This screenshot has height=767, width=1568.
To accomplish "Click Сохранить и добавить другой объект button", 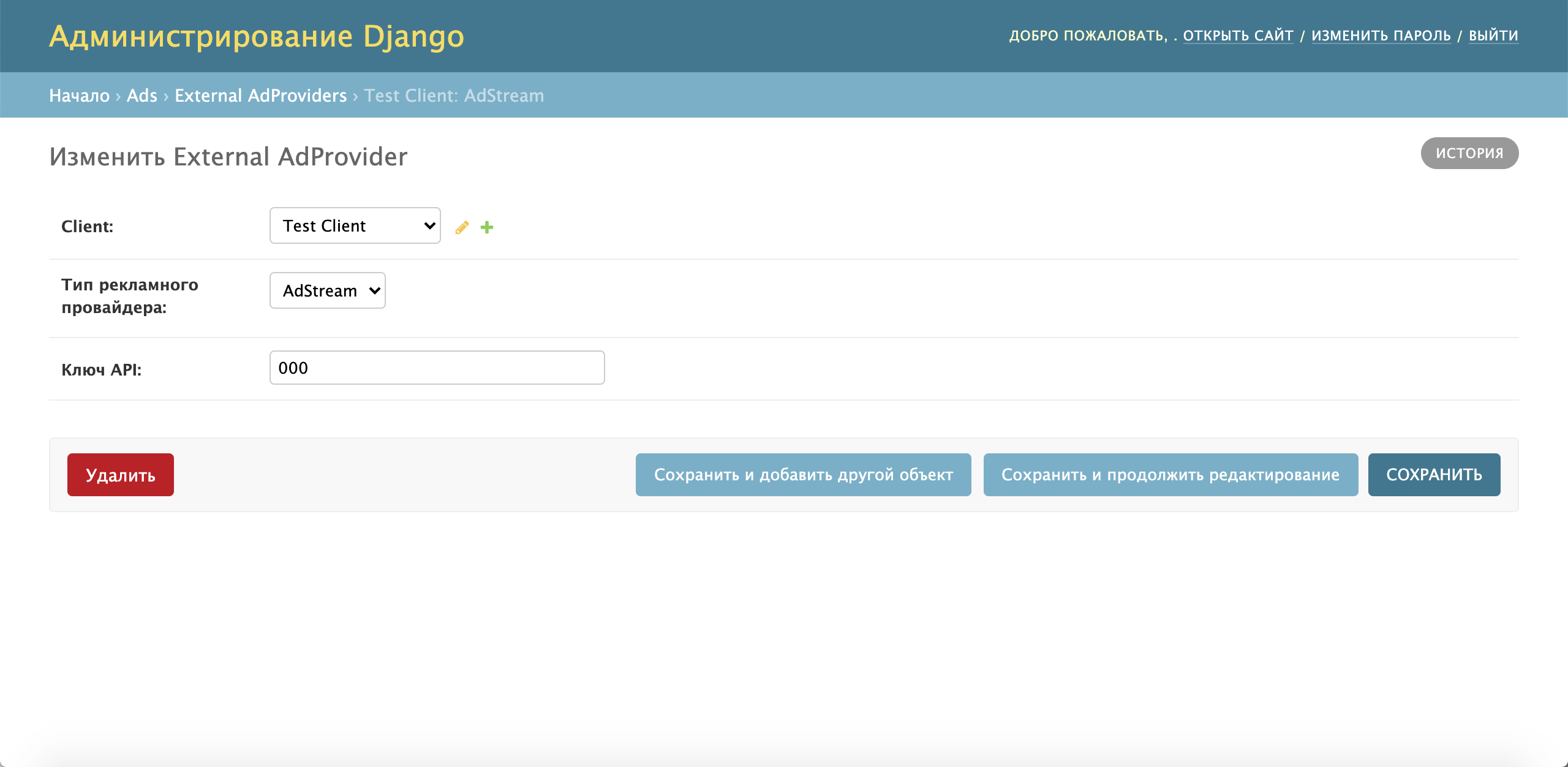I will tap(804, 475).
